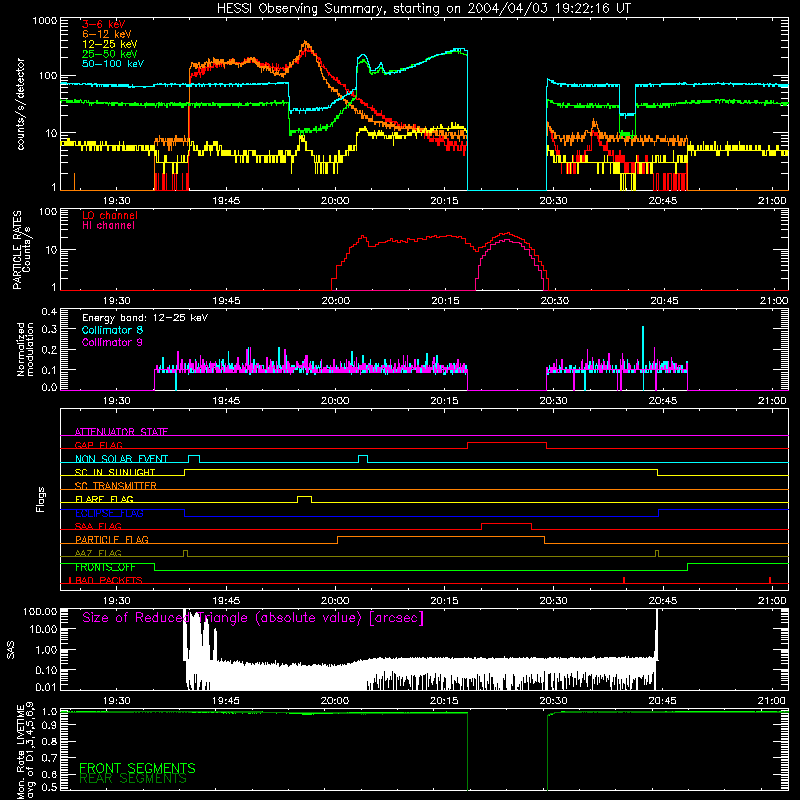Click the orange 6-12 keV flare peak
800x800 pixels.
tap(306, 44)
